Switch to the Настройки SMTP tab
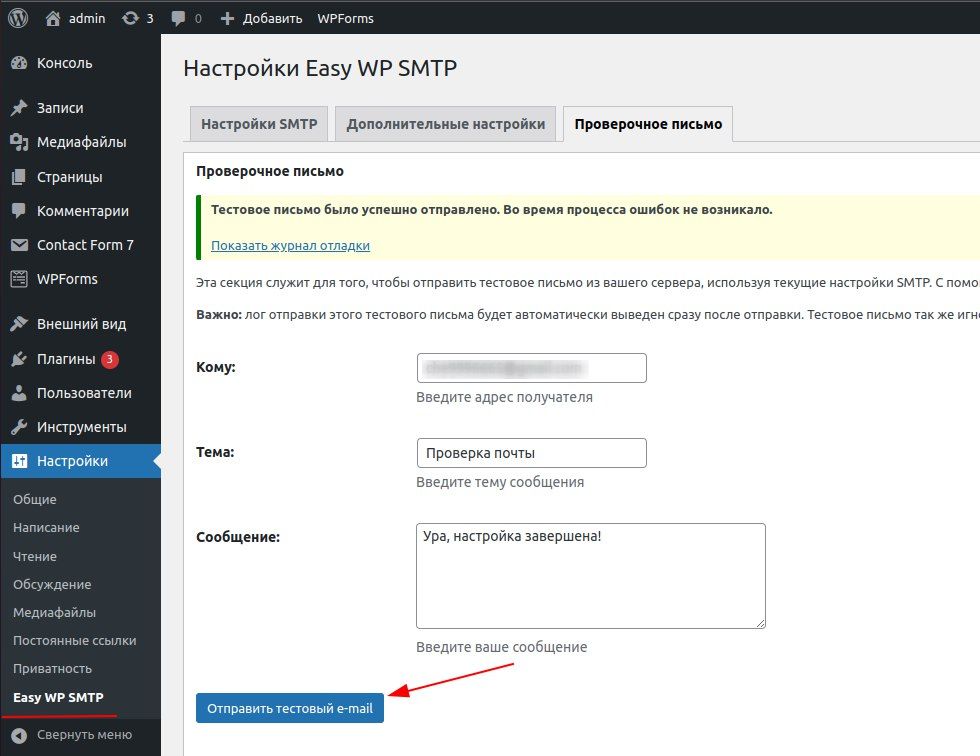 click(259, 124)
